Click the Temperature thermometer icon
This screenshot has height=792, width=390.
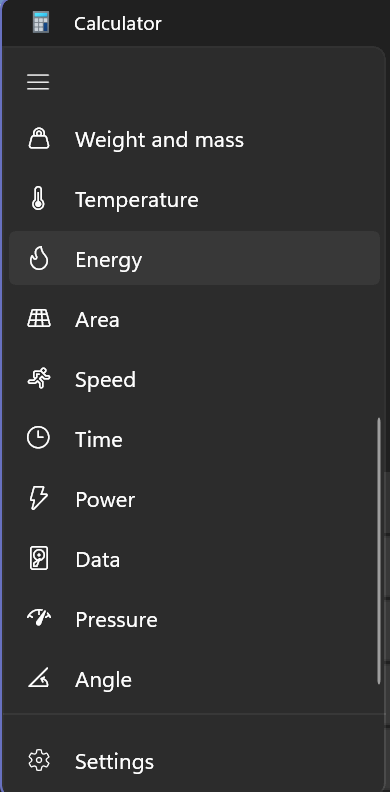point(38,199)
